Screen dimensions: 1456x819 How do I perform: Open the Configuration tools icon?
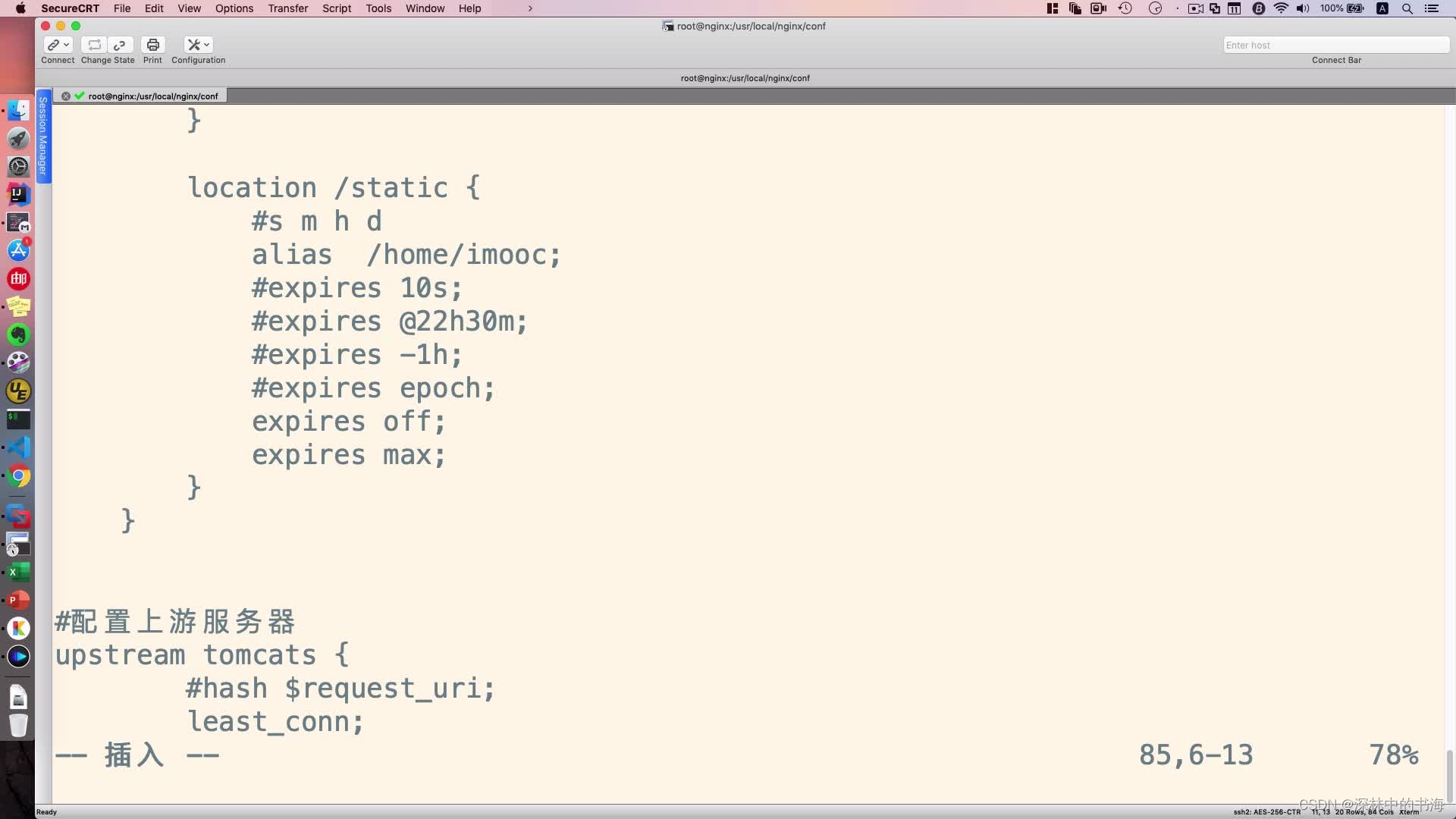(x=193, y=45)
